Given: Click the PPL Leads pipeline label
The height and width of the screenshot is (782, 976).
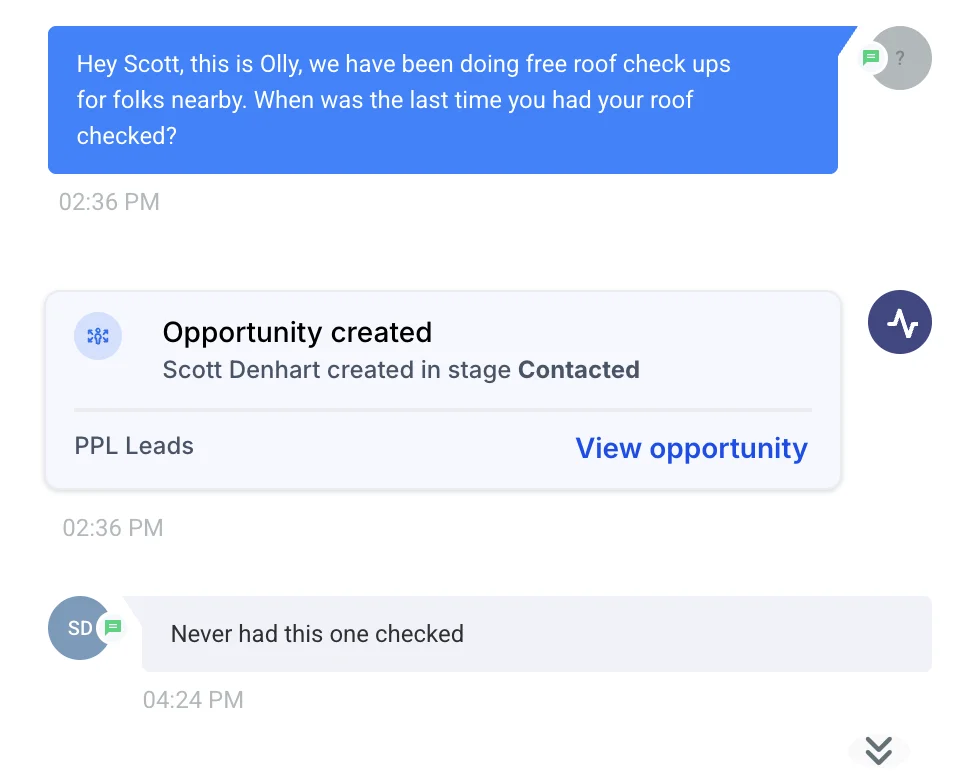Looking at the screenshot, I should click(134, 446).
